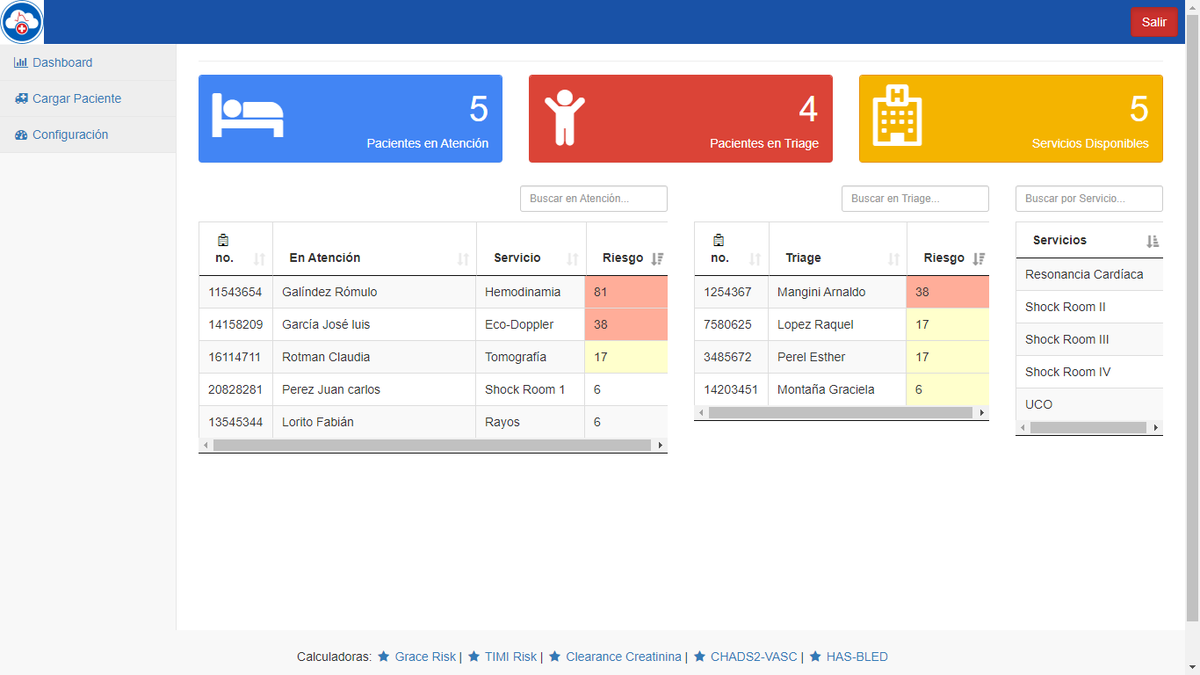This screenshot has height=675, width=1200.
Task: Select triage patient Perel Esther
Action: (811, 357)
